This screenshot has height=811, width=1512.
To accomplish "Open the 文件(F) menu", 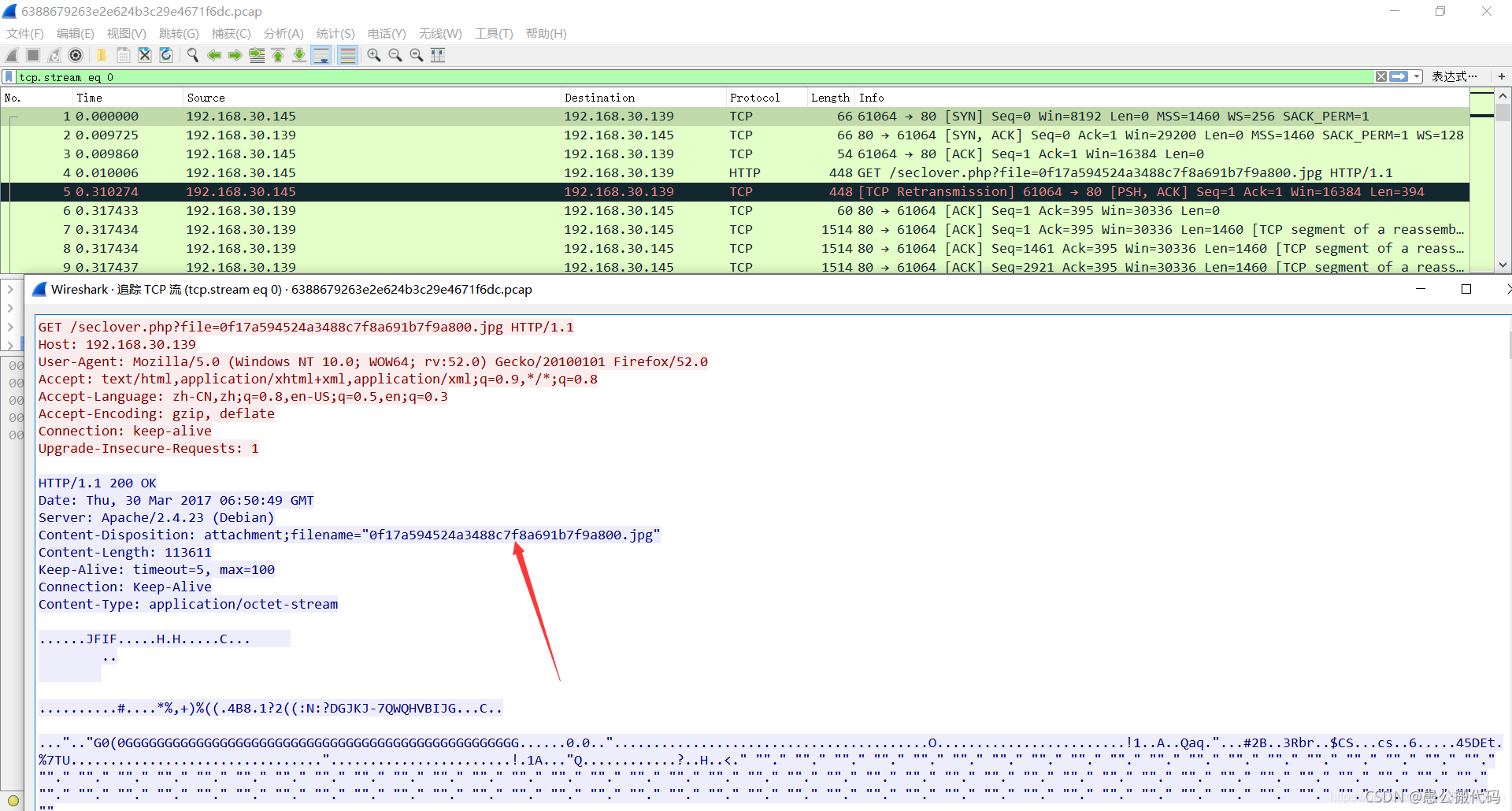I will click(25, 34).
